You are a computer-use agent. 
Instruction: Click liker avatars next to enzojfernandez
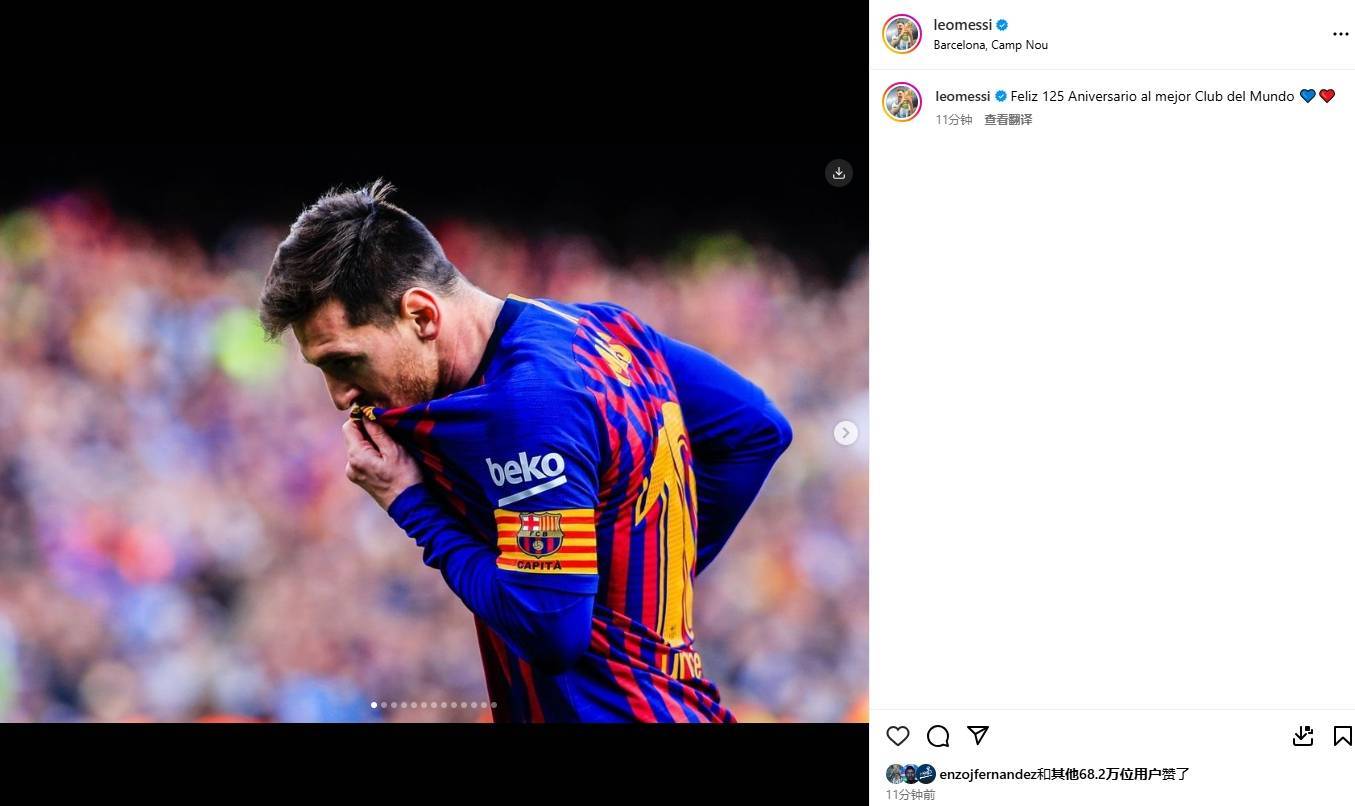[x=910, y=774]
